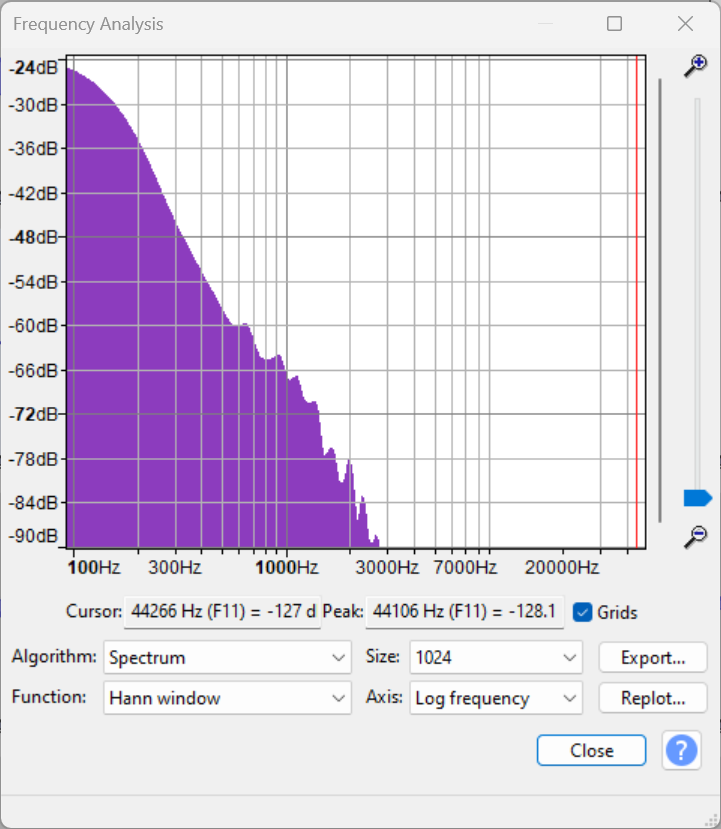
Task: Click the 1000Hz axis label
Action: (x=287, y=567)
